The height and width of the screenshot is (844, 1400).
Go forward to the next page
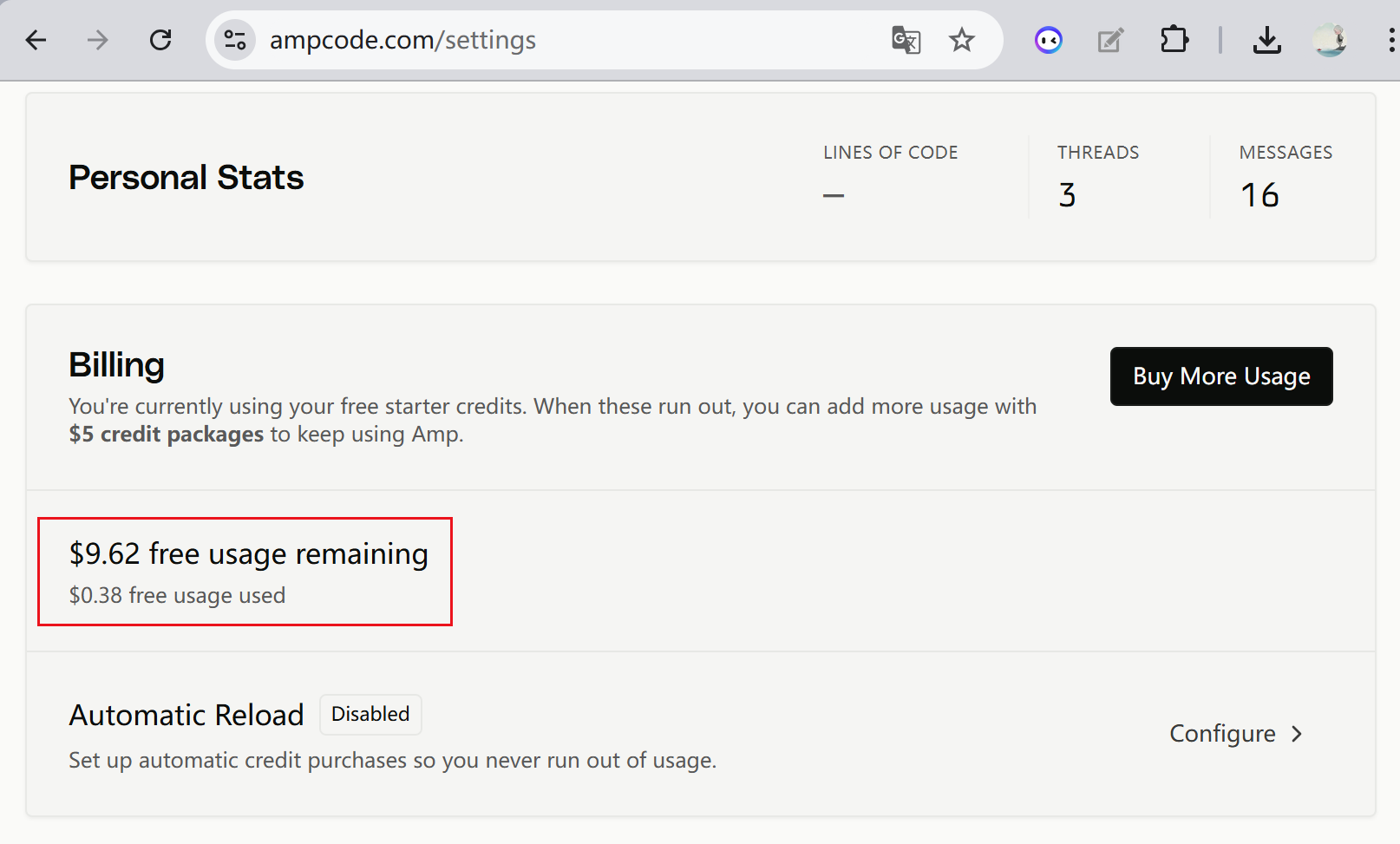point(97,40)
